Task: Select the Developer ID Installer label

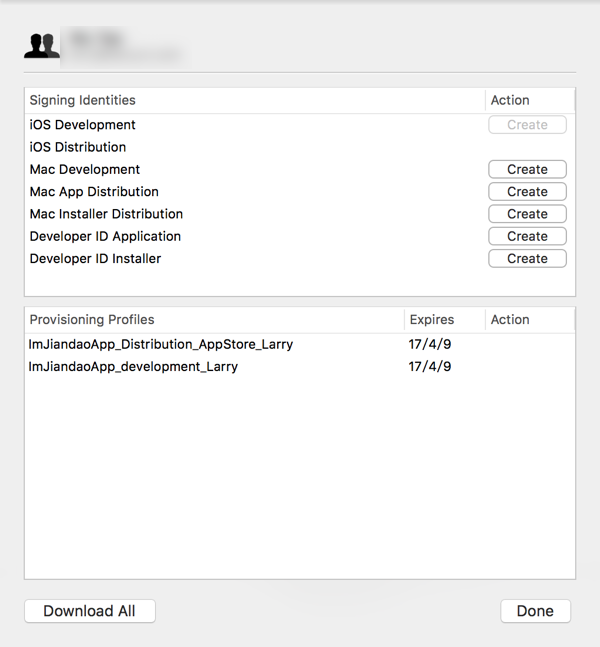Action: (x=95, y=258)
